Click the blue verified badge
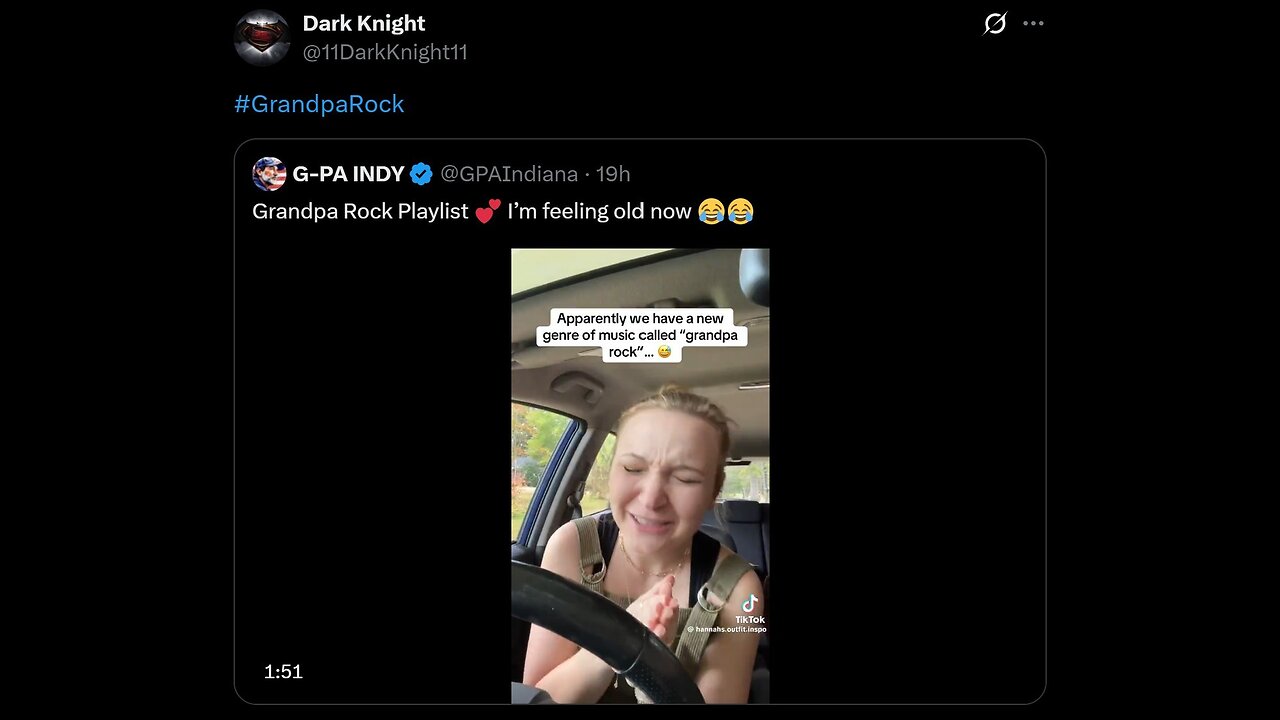This screenshot has width=1280, height=720. [x=422, y=174]
